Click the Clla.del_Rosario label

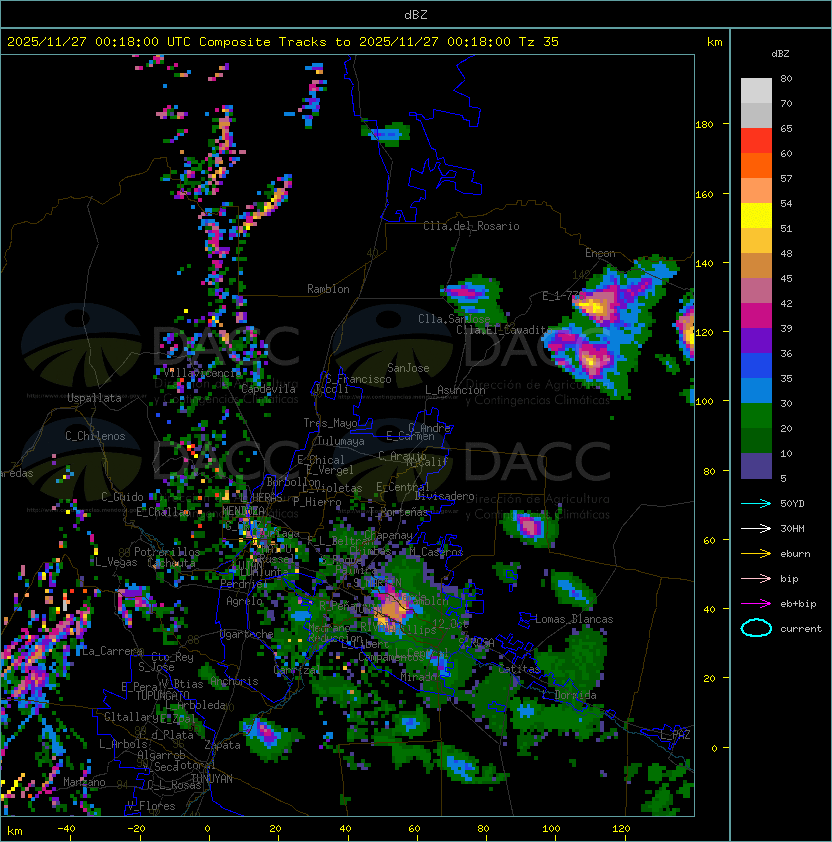click(x=471, y=226)
